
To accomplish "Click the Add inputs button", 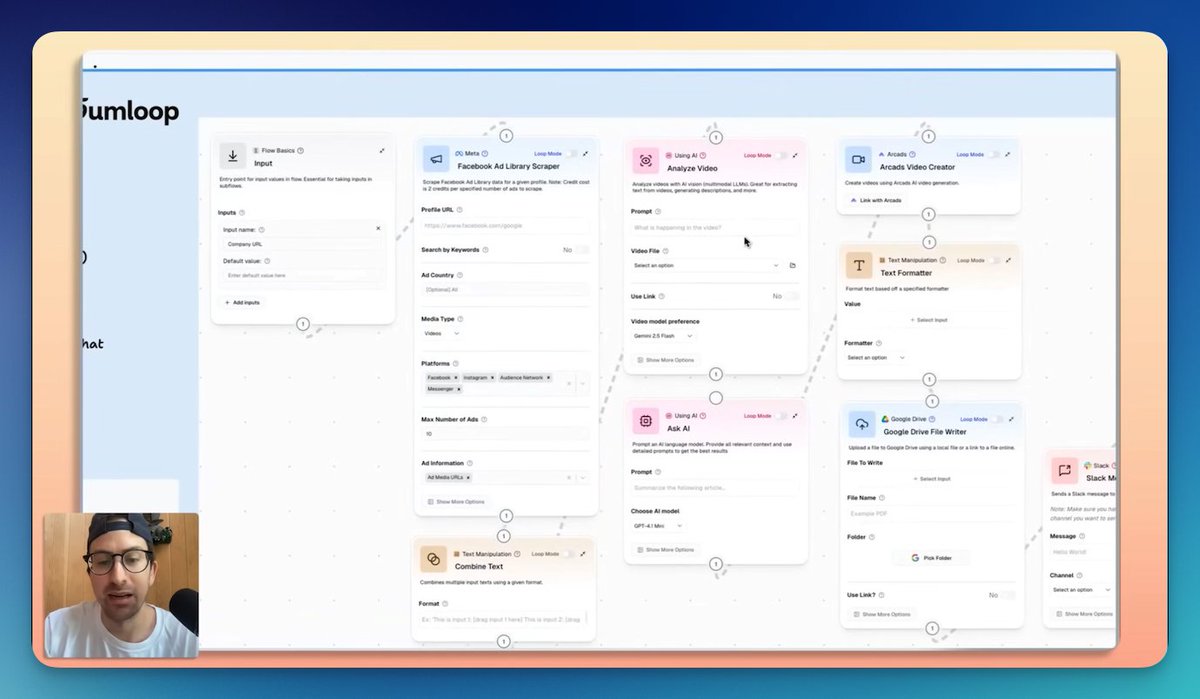I will (241, 302).
